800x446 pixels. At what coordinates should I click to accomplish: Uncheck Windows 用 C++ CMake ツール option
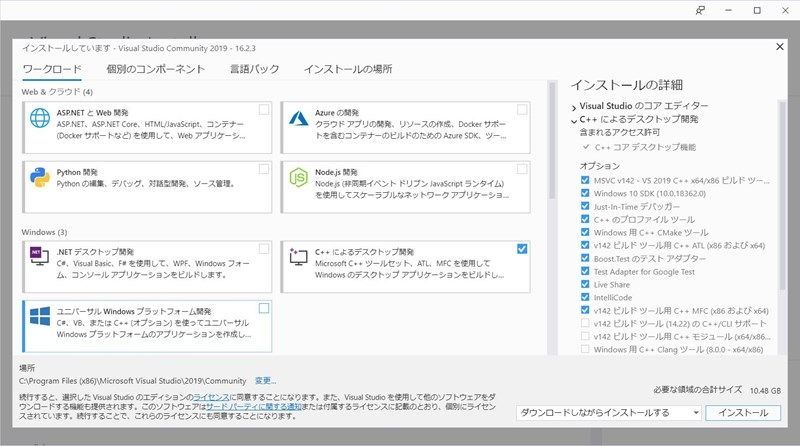coord(585,232)
